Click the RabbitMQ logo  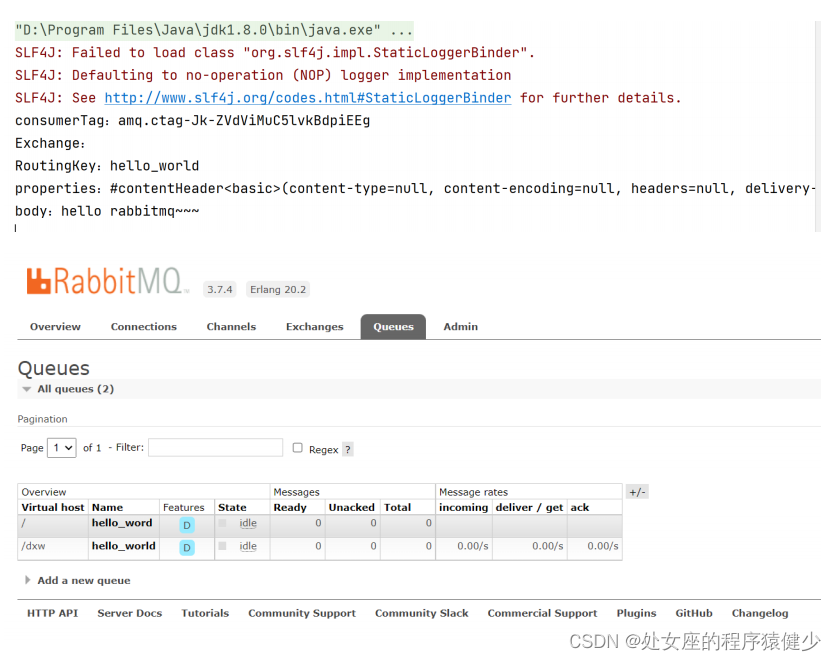[107, 282]
